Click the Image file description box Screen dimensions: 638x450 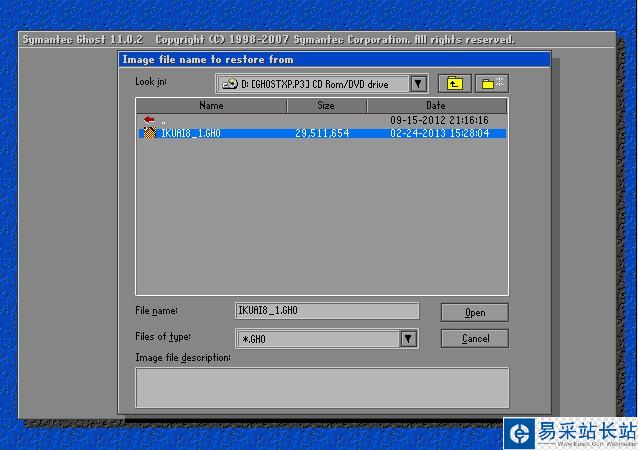click(x=322, y=387)
